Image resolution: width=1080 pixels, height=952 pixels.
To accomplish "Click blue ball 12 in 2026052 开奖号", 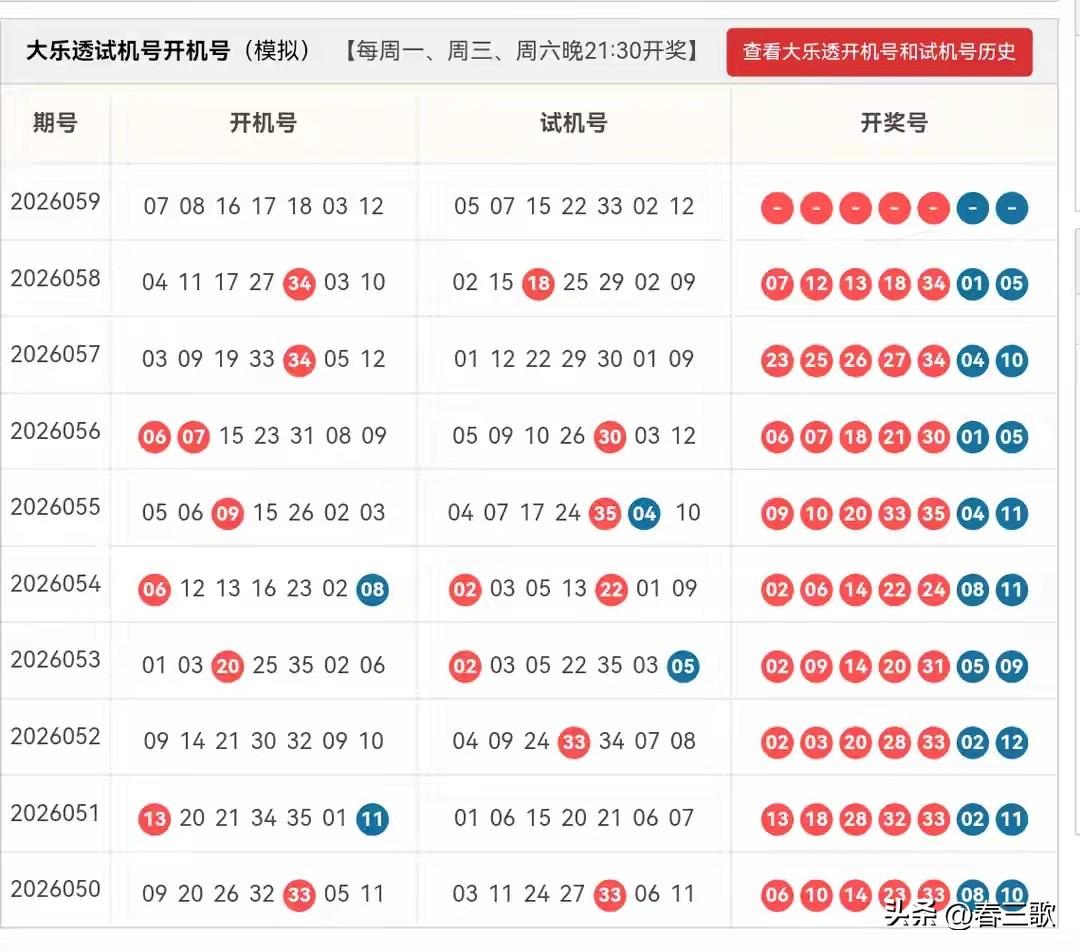I will click(x=1012, y=743).
